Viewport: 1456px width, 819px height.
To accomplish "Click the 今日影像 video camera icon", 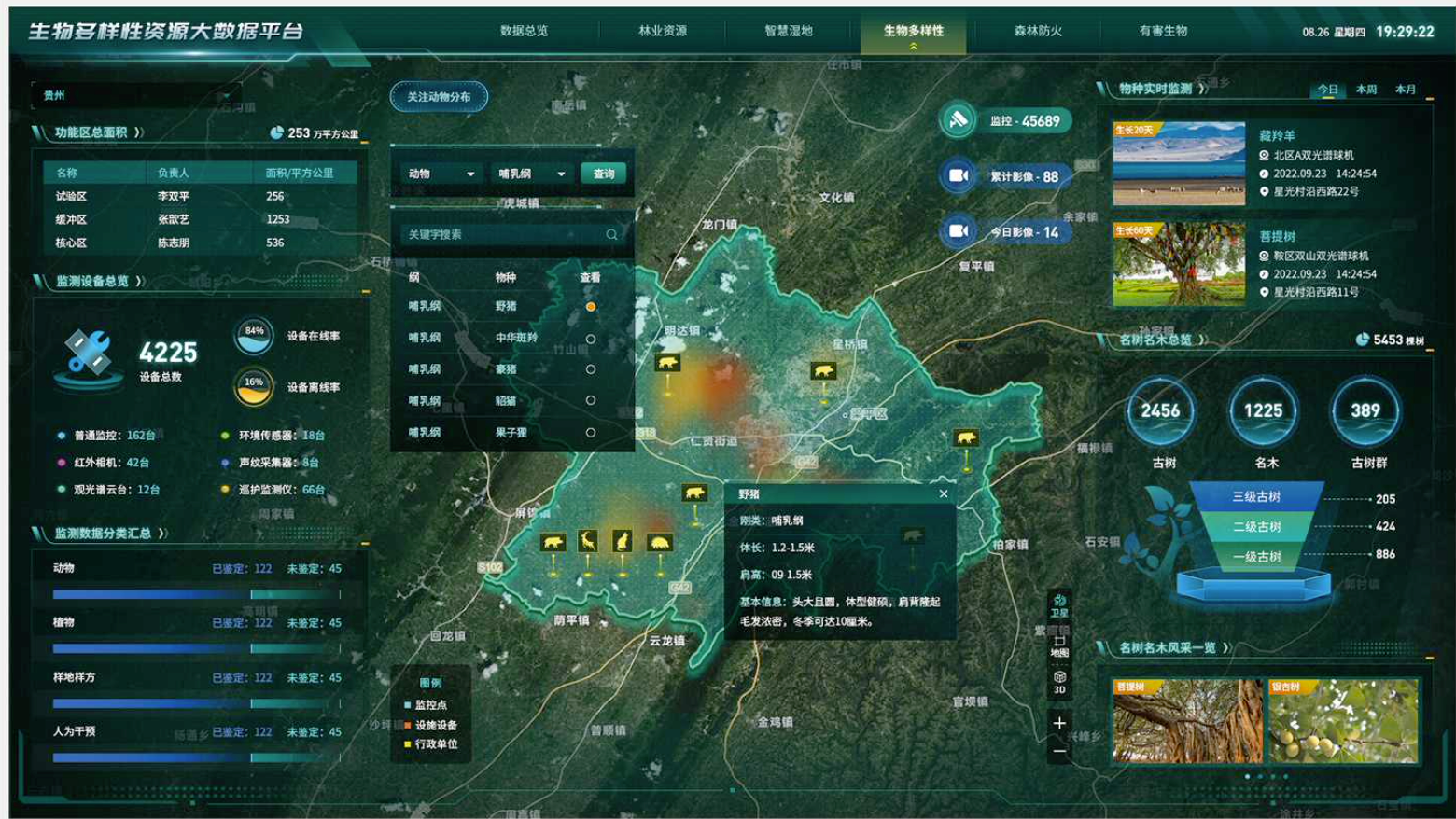I will [x=958, y=230].
